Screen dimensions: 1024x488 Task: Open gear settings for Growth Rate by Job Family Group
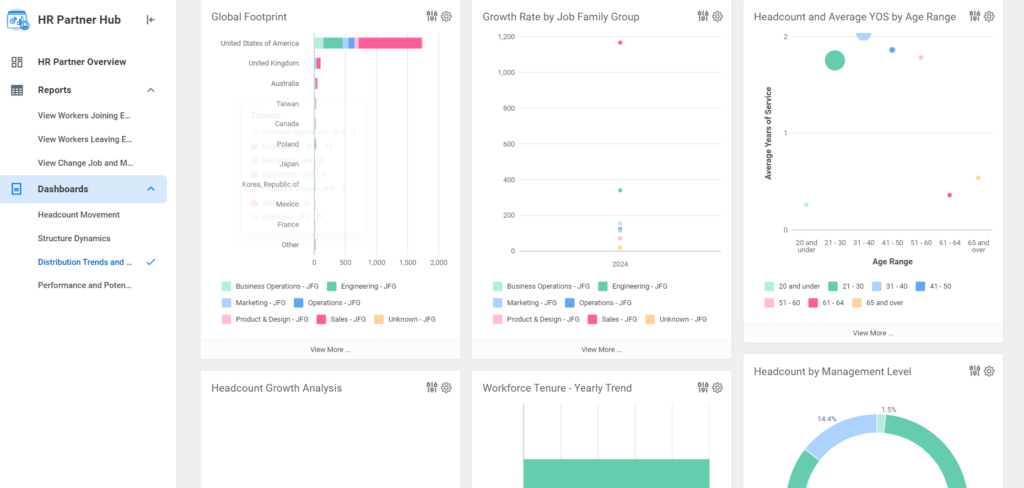tap(717, 16)
